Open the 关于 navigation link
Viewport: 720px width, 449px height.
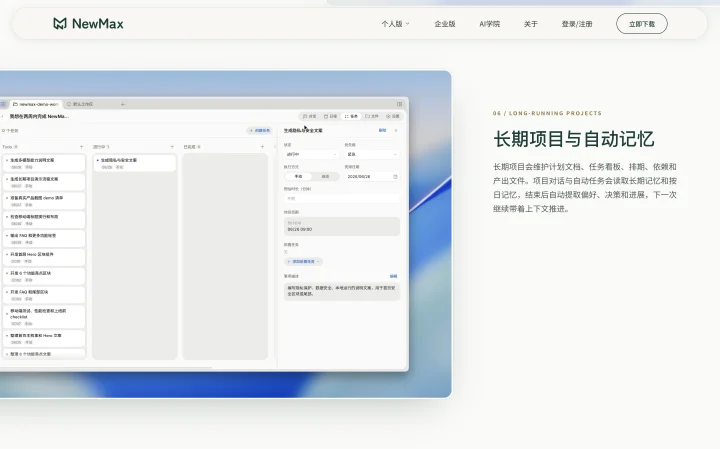click(x=530, y=24)
